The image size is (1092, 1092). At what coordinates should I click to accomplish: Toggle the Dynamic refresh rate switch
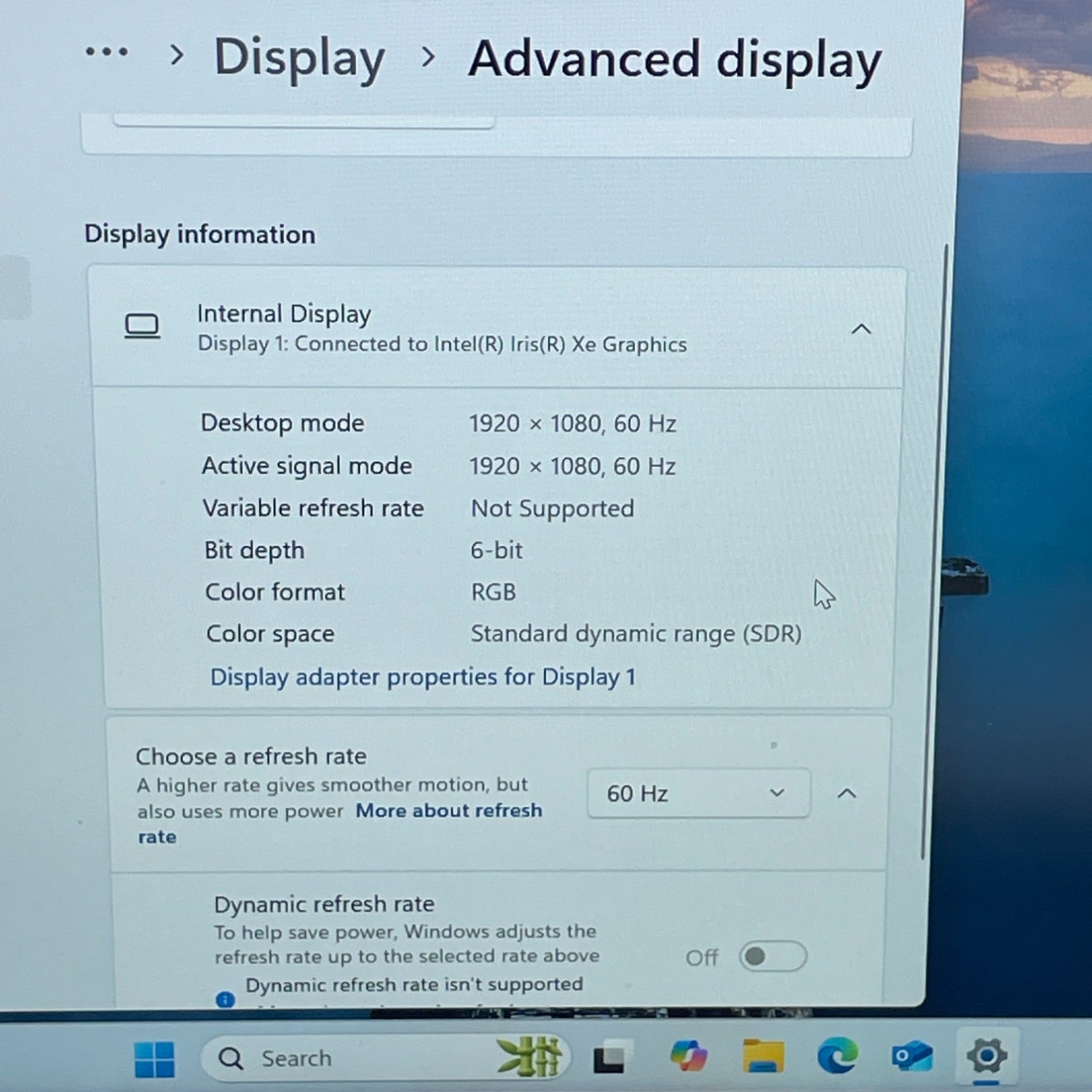coord(772,956)
